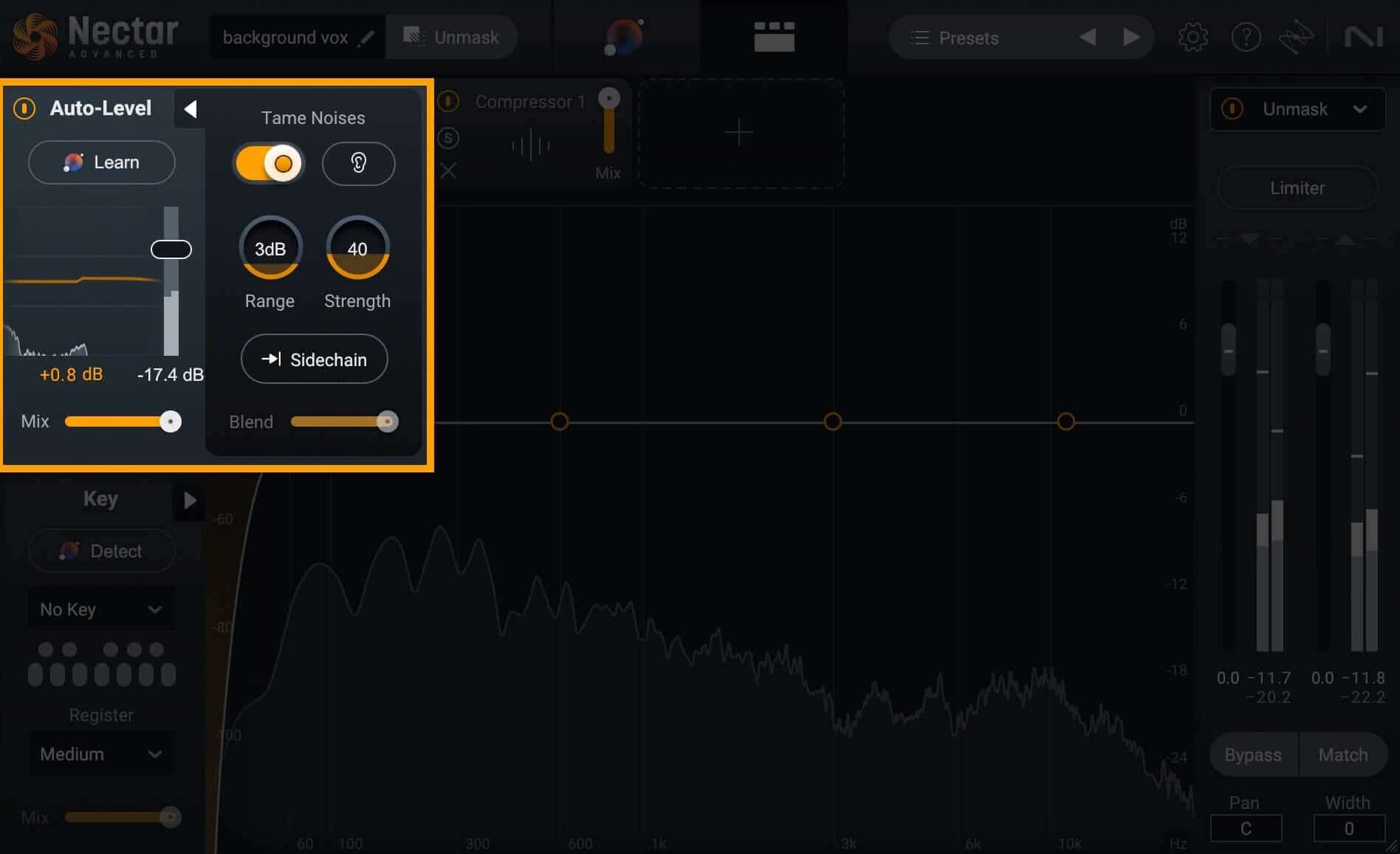
Task: Add a new module with plus slot
Action: [741, 134]
